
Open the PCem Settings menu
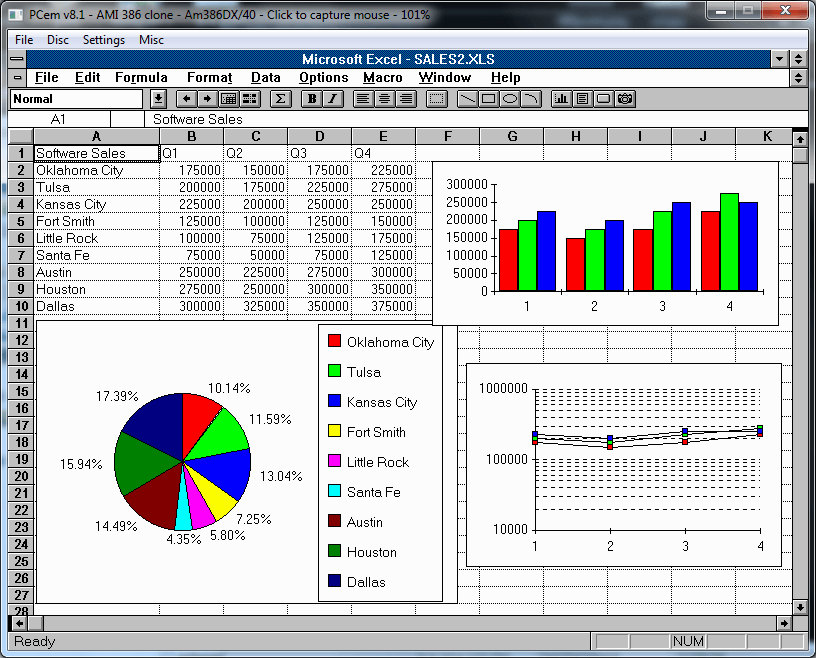(x=104, y=40)
